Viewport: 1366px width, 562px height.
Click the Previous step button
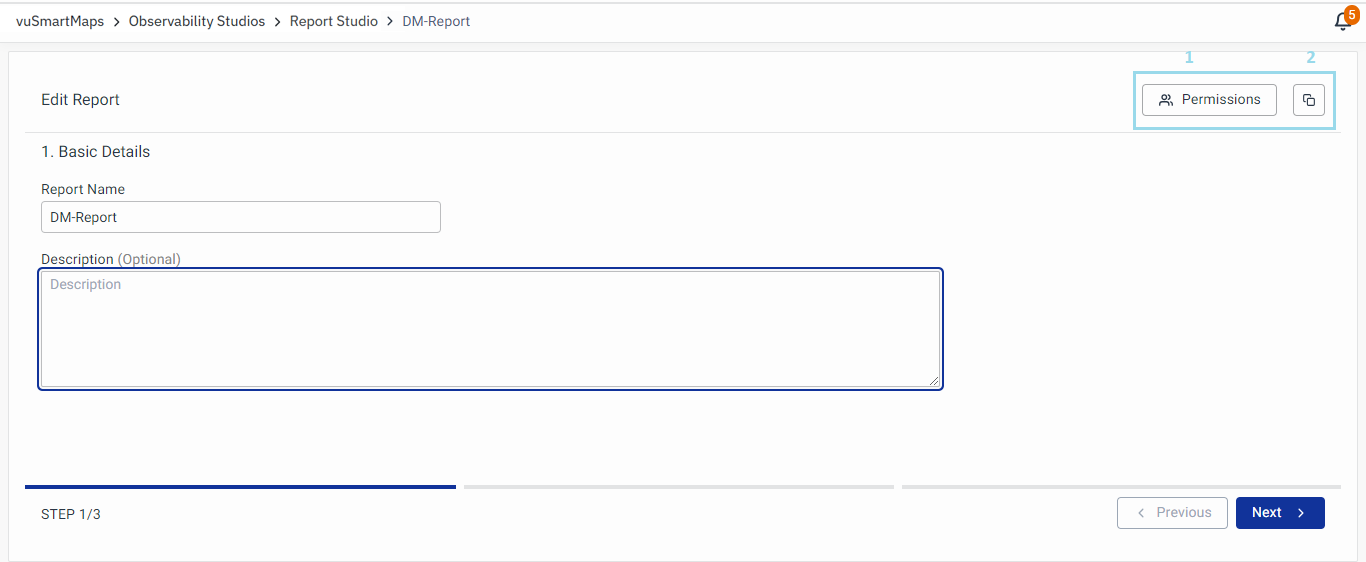click(x=1172, y=513)
